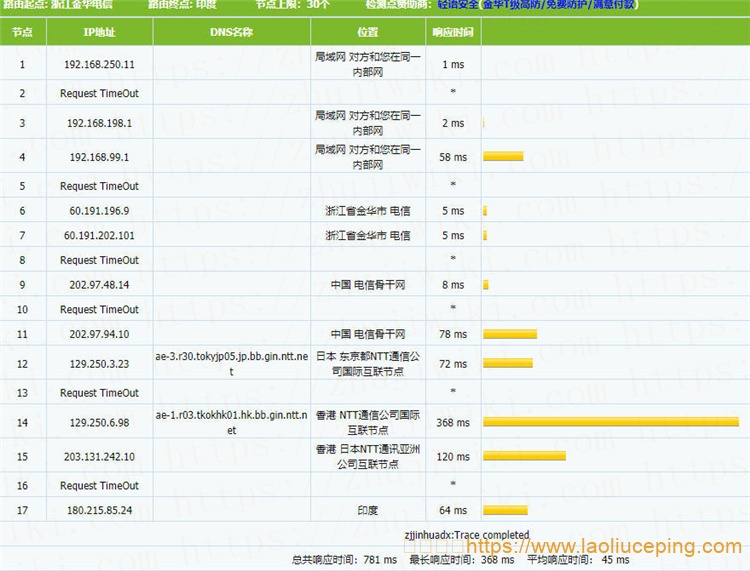750x571 pixels.
Task: Select location 浙江省金华市 电信 in node 6 row
Action: point(368,211)
